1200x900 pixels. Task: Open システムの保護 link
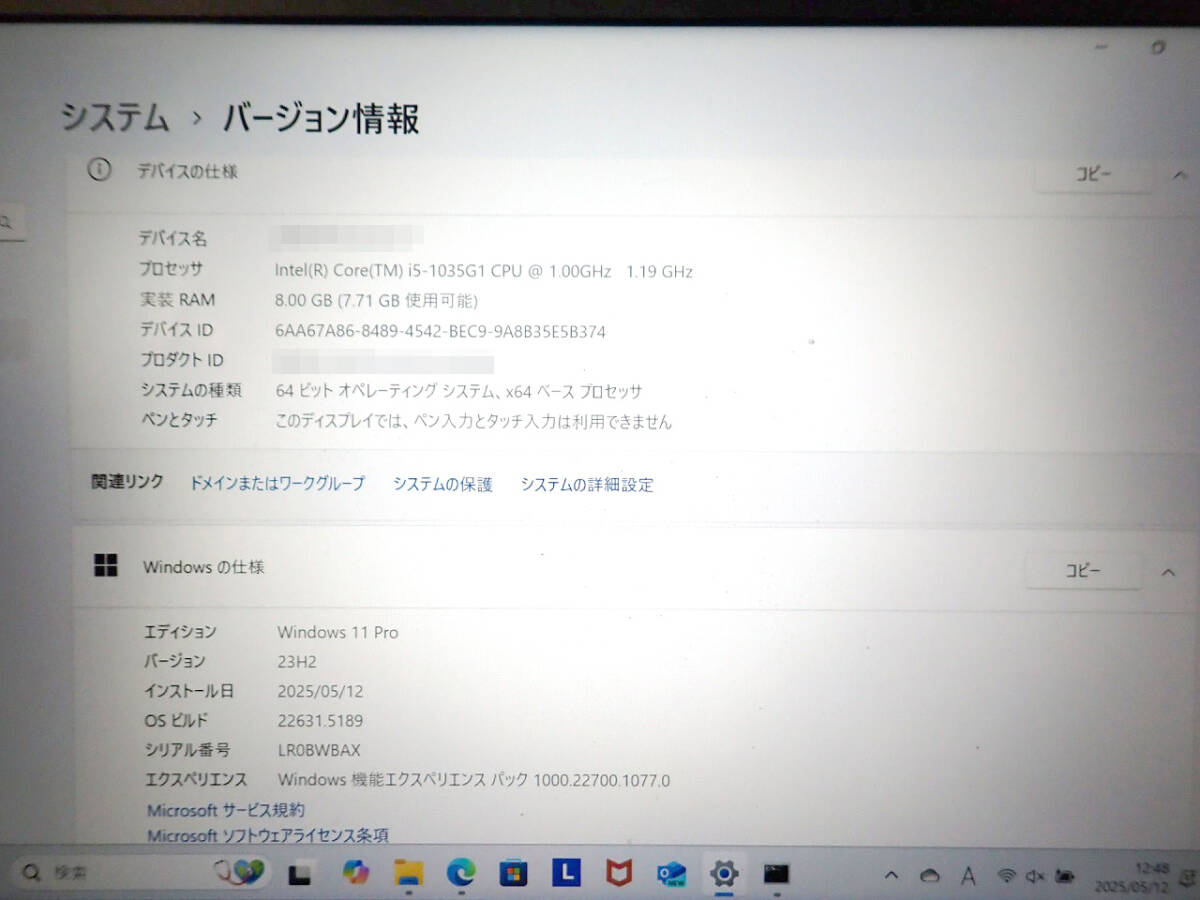click(x=442, y=484)
